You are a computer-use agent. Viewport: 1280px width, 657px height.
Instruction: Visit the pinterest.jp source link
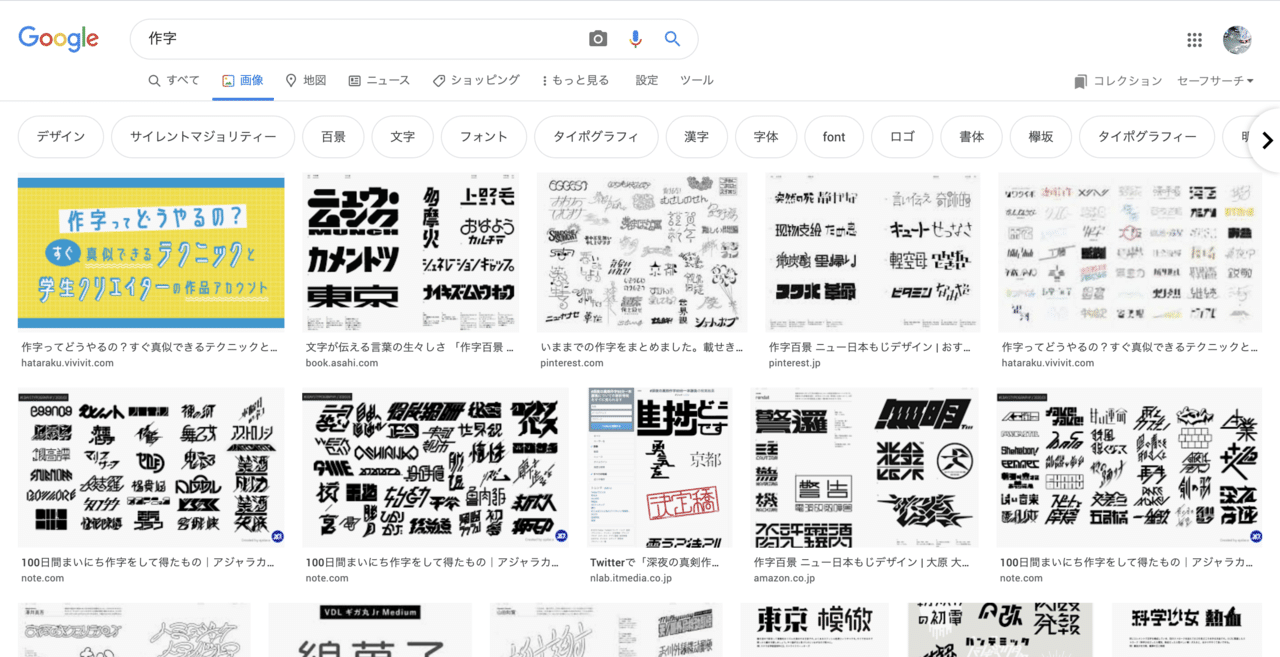[795, 363]
